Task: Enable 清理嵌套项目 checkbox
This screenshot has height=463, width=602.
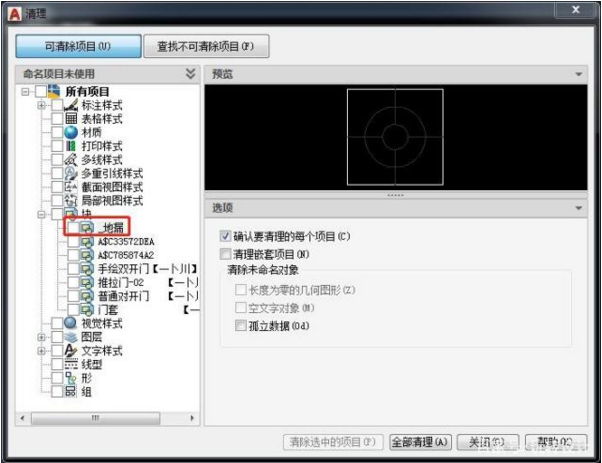Action: pyautogui.click(x=225, y=254)
